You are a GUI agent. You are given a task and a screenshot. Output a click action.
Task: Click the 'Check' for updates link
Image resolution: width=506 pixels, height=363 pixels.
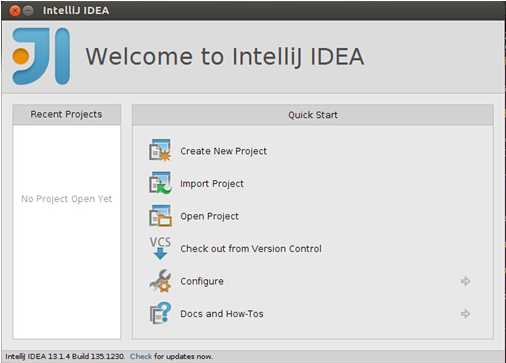141,356
